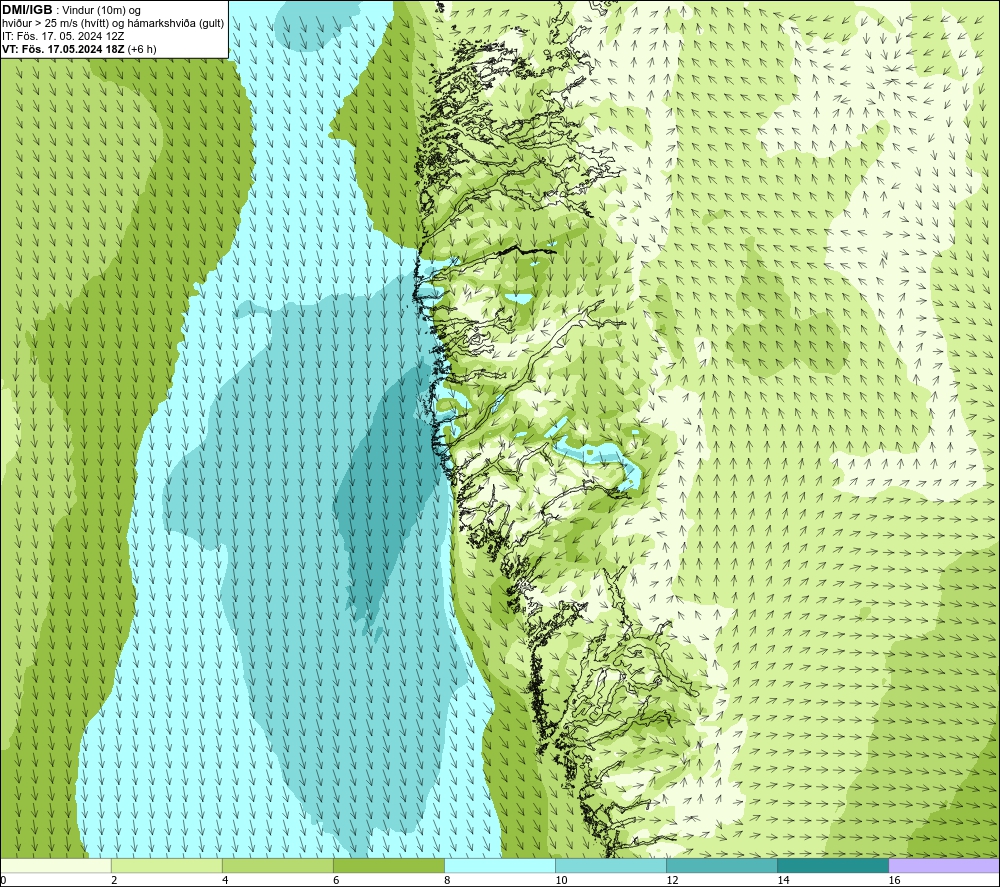The height and width of the screenshot is (887, 1000).
Task: Click the 'VT: Fös. 17.05.2024 18Z' line
Action: click(64, 49)
